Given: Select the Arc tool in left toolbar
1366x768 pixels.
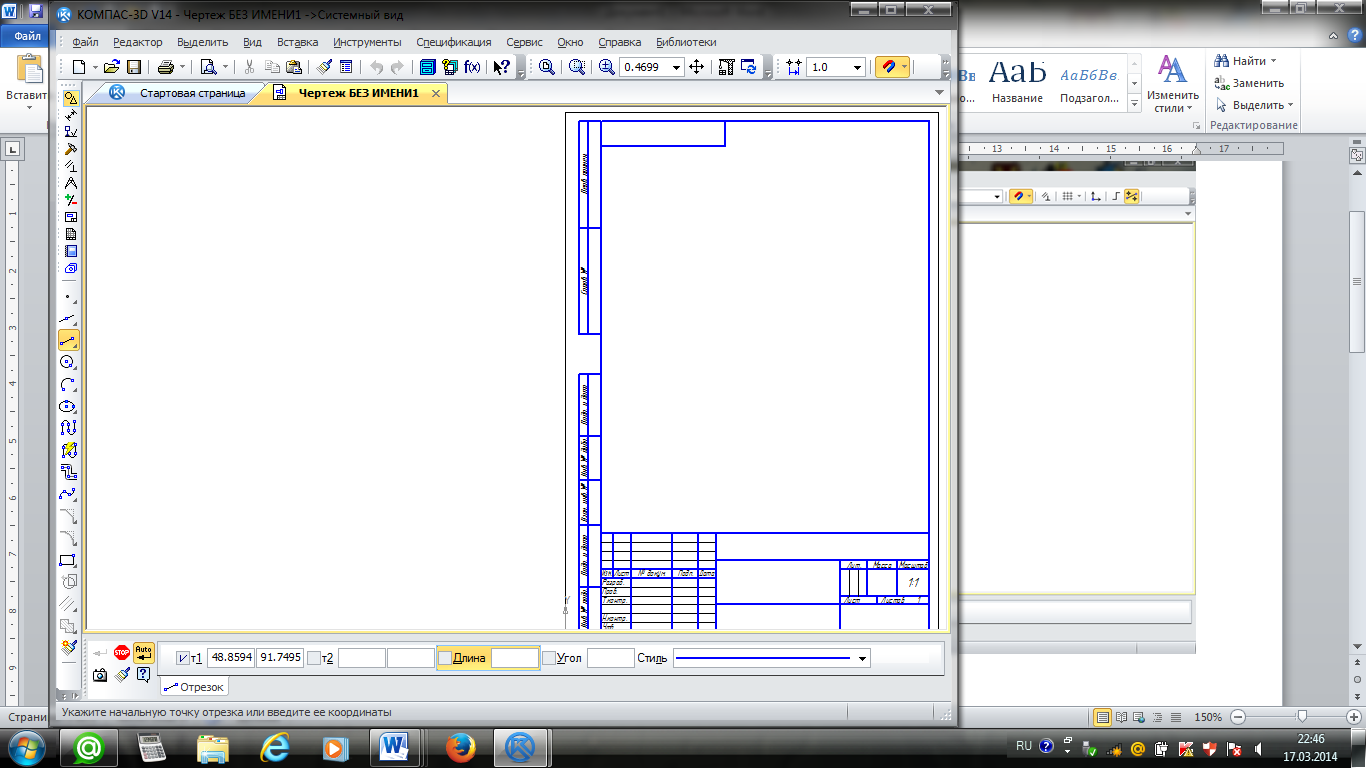Looking at the screenshot, I should point(69,384).
